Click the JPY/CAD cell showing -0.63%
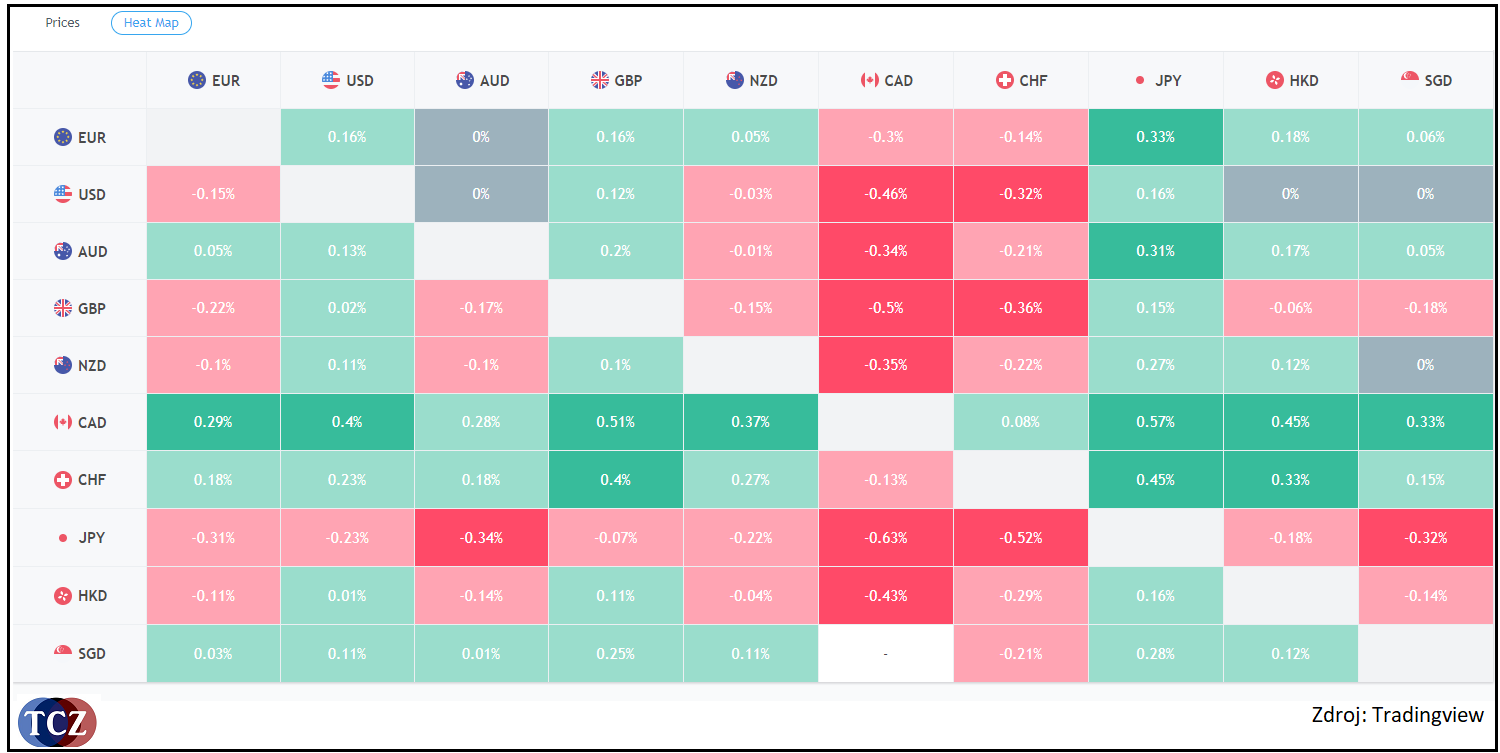The height and width of the screenshot is (753, 1500). coord(885,538)
